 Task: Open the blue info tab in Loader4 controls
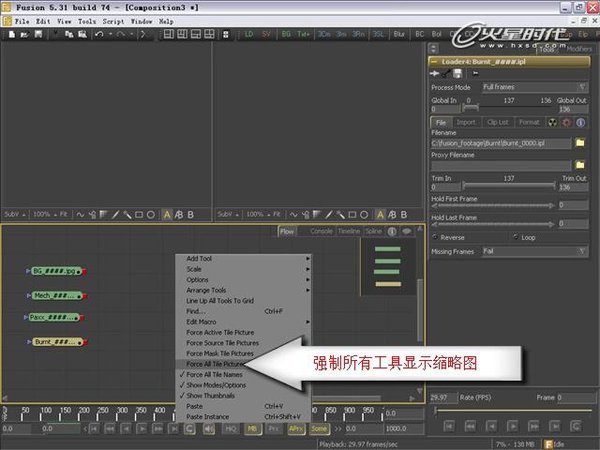[x=580, y=122]
